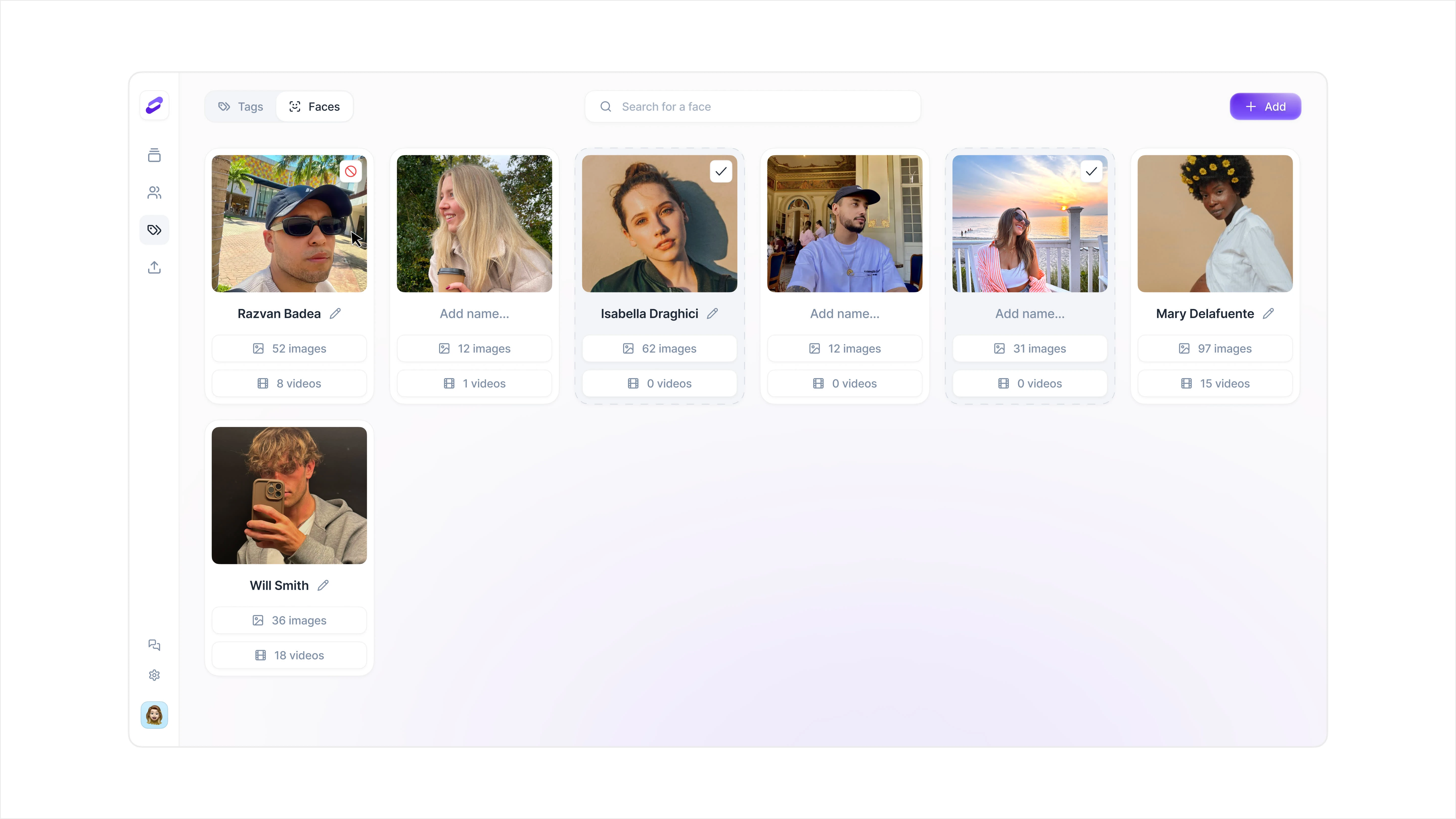Open the chat messages icon in sidebar
The height and width of the screenshot is (819, 1456).
pos(154,645)
